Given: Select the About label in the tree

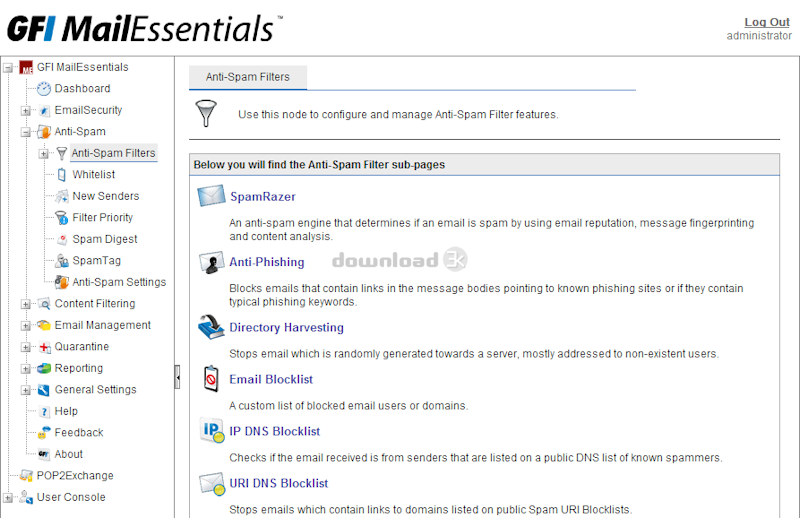Looking at the screenshot, I should click(x=68, y=454).
